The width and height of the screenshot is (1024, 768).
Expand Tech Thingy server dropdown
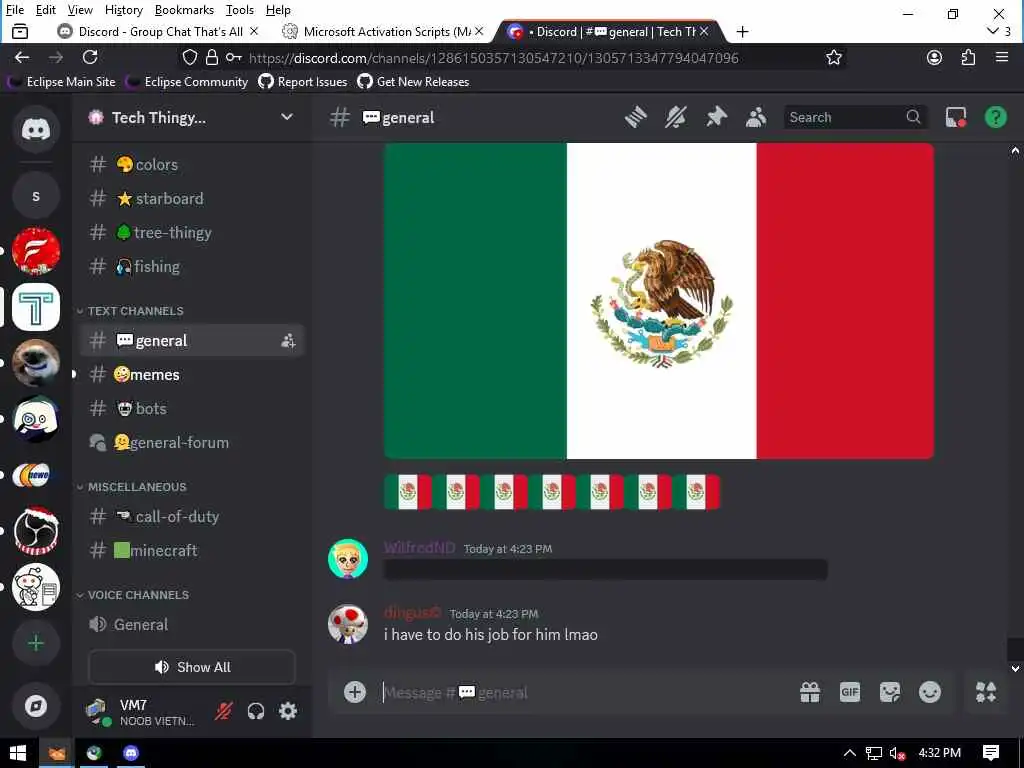coord(287,117)
